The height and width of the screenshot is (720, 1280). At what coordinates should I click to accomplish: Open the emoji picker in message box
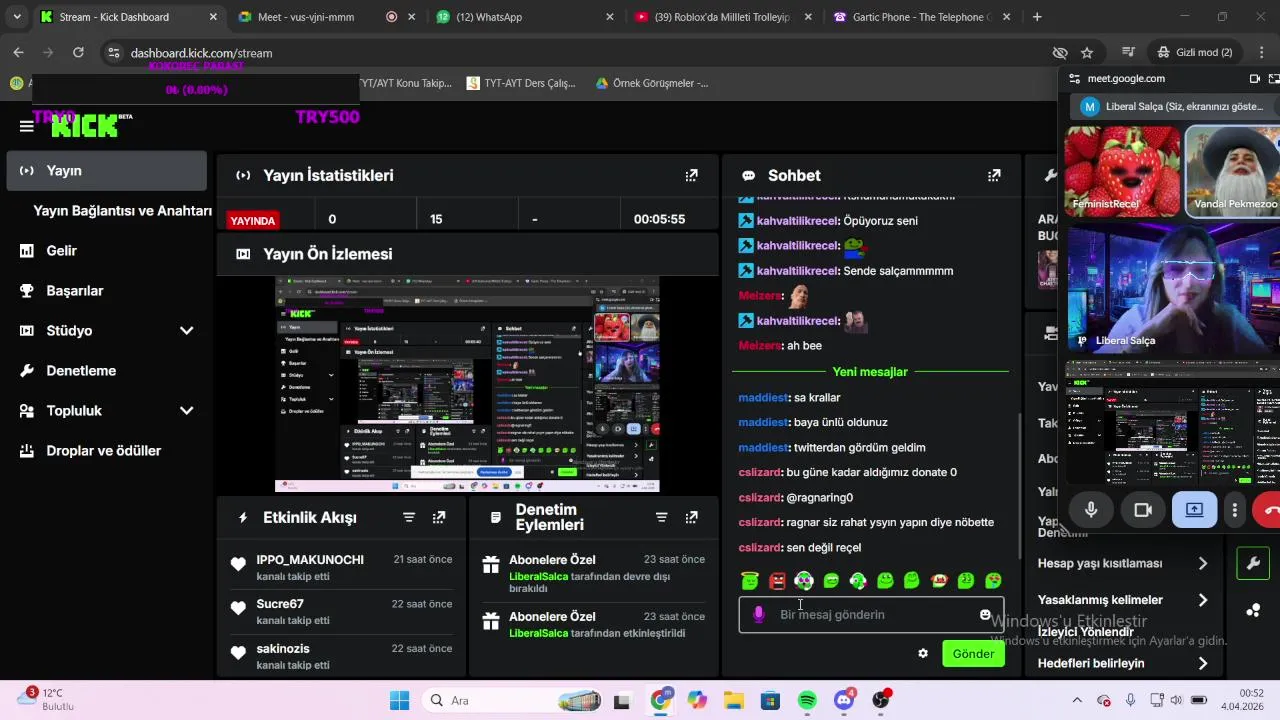pyautogui.click(x=985, y=614)
